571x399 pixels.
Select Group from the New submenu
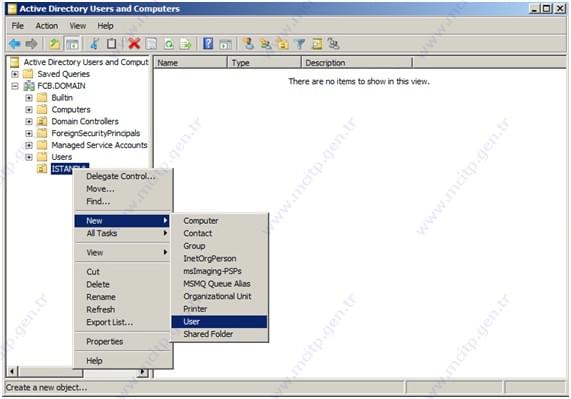(219, 246)
